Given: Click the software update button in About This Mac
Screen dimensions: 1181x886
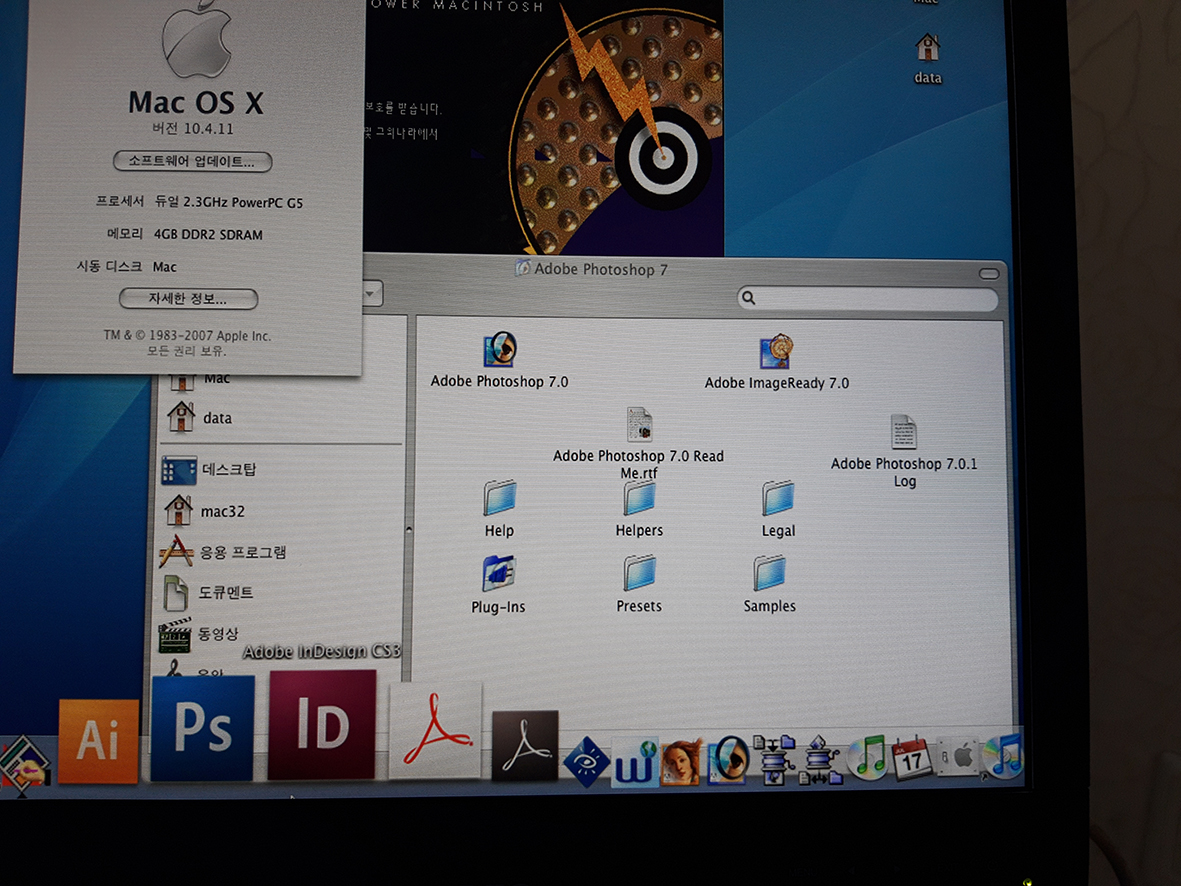Looking at the screenshot, I should (192, 162).
